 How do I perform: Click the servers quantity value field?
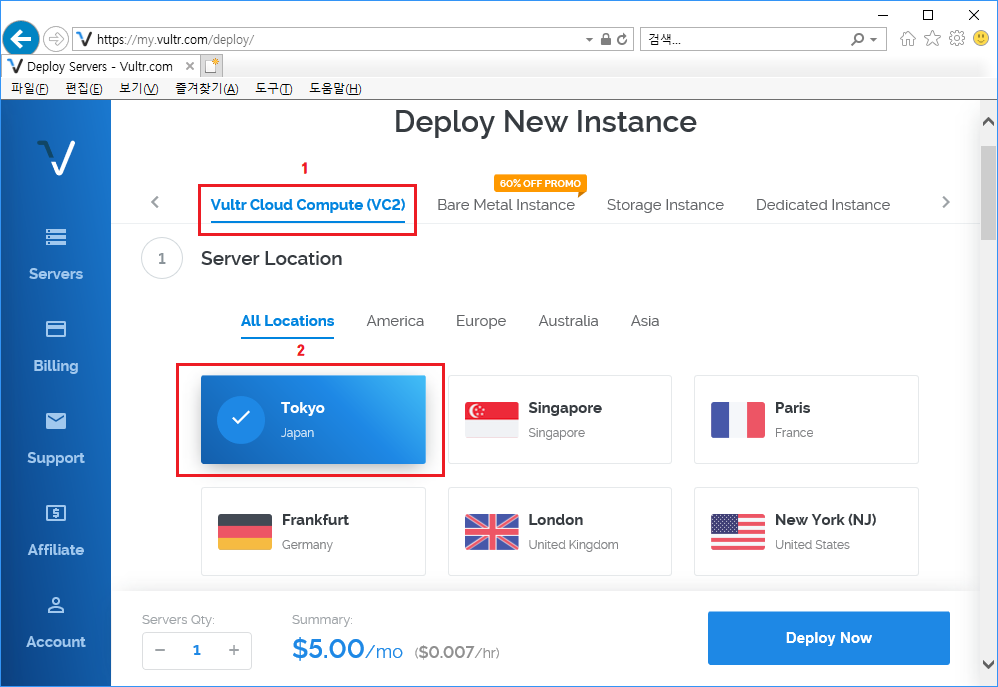point(197,650)
